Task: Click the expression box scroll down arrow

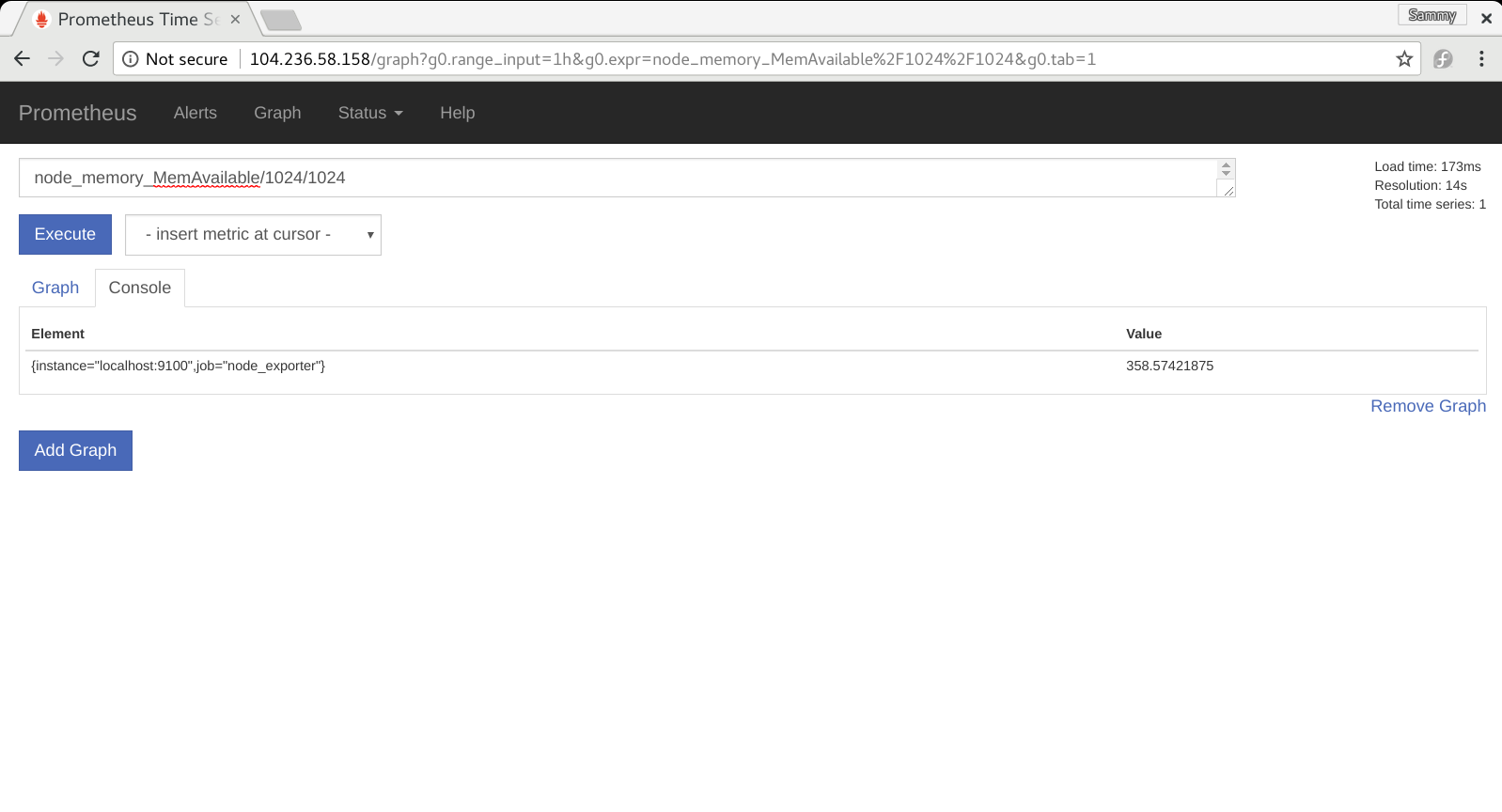Action: [x=1226, y=173]
